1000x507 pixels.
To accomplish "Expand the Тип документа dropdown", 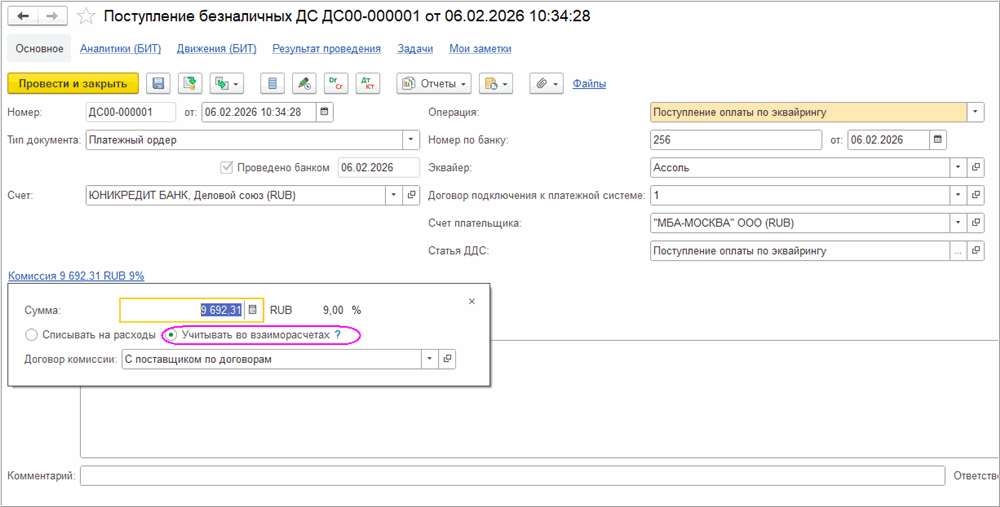I will point(410,140).
